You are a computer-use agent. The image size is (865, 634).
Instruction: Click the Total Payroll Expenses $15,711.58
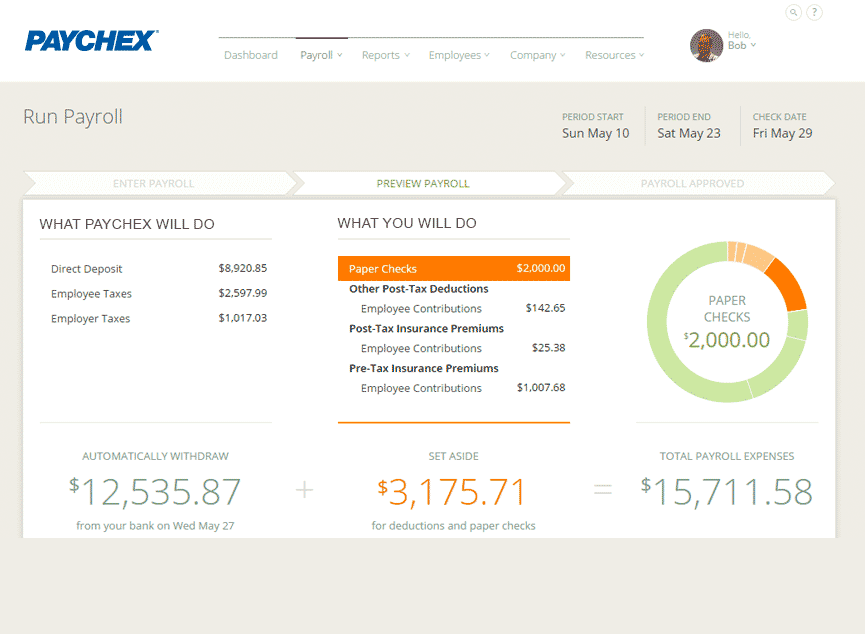pos(727,492)
